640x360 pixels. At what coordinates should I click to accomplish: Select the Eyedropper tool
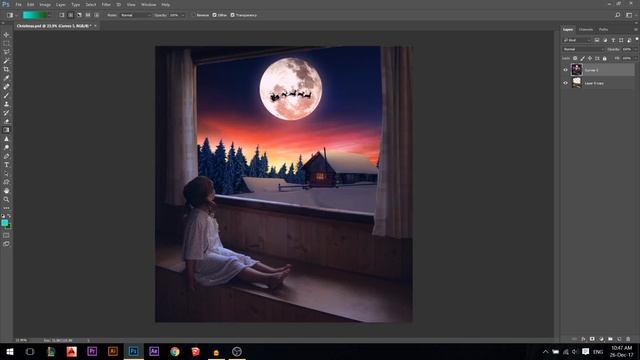click(x=6, y=78)
